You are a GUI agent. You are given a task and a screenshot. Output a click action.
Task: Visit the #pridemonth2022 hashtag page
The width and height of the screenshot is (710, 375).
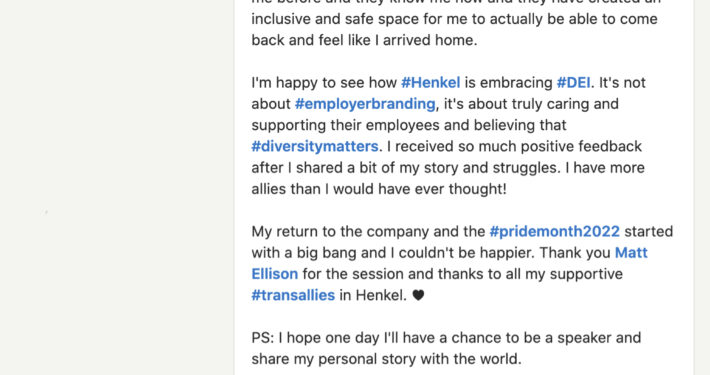554,232
